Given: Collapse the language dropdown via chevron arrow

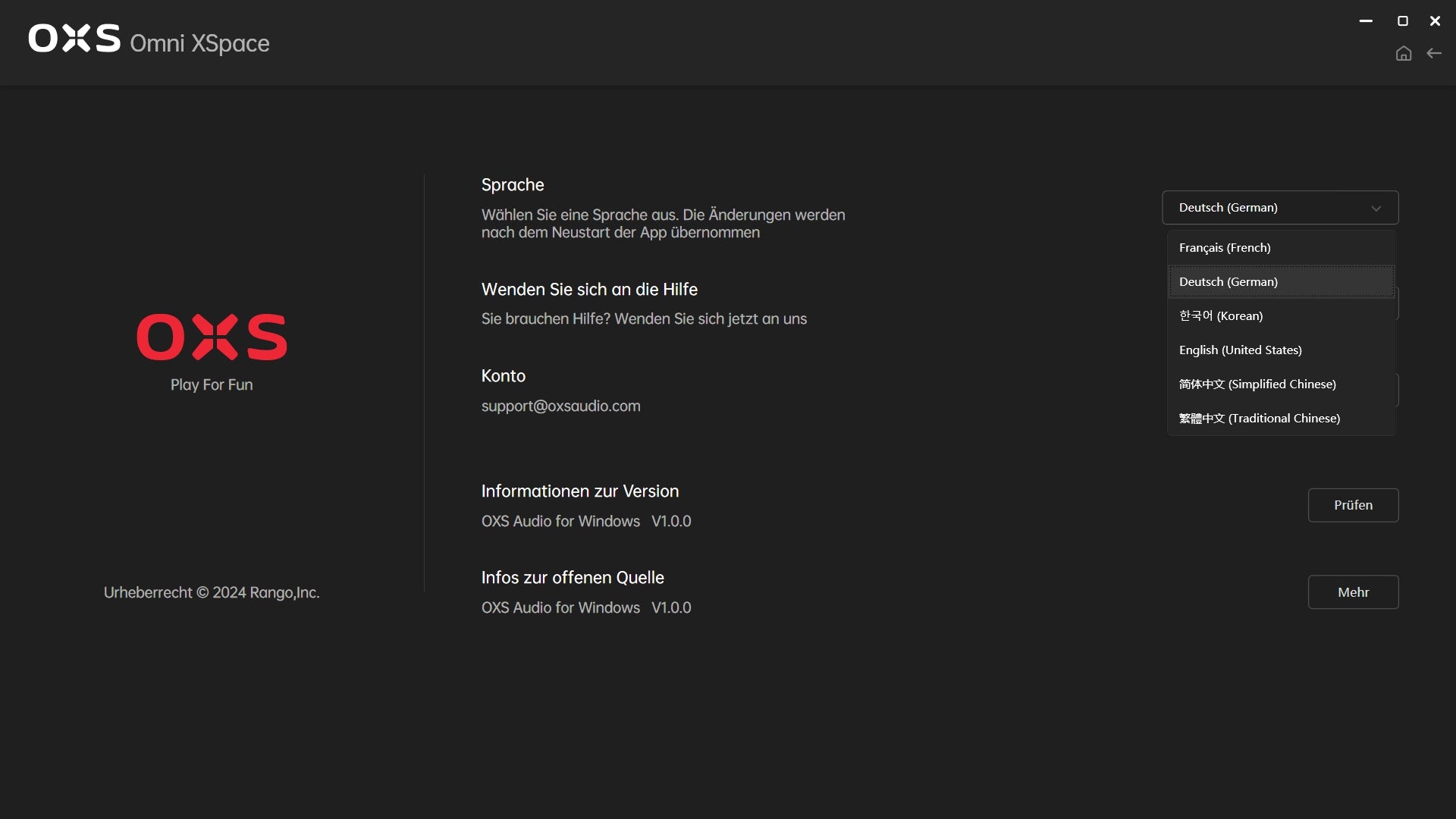Looking at the screenshot, I should point(1376,209).
